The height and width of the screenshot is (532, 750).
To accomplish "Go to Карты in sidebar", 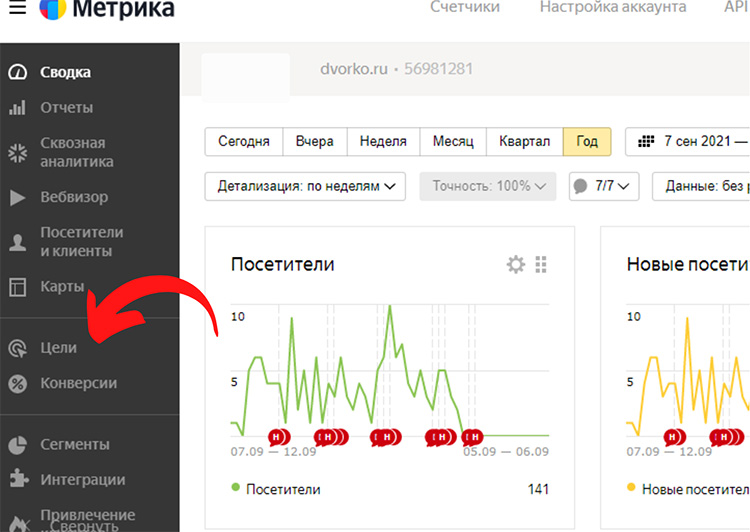I will 62,287.
